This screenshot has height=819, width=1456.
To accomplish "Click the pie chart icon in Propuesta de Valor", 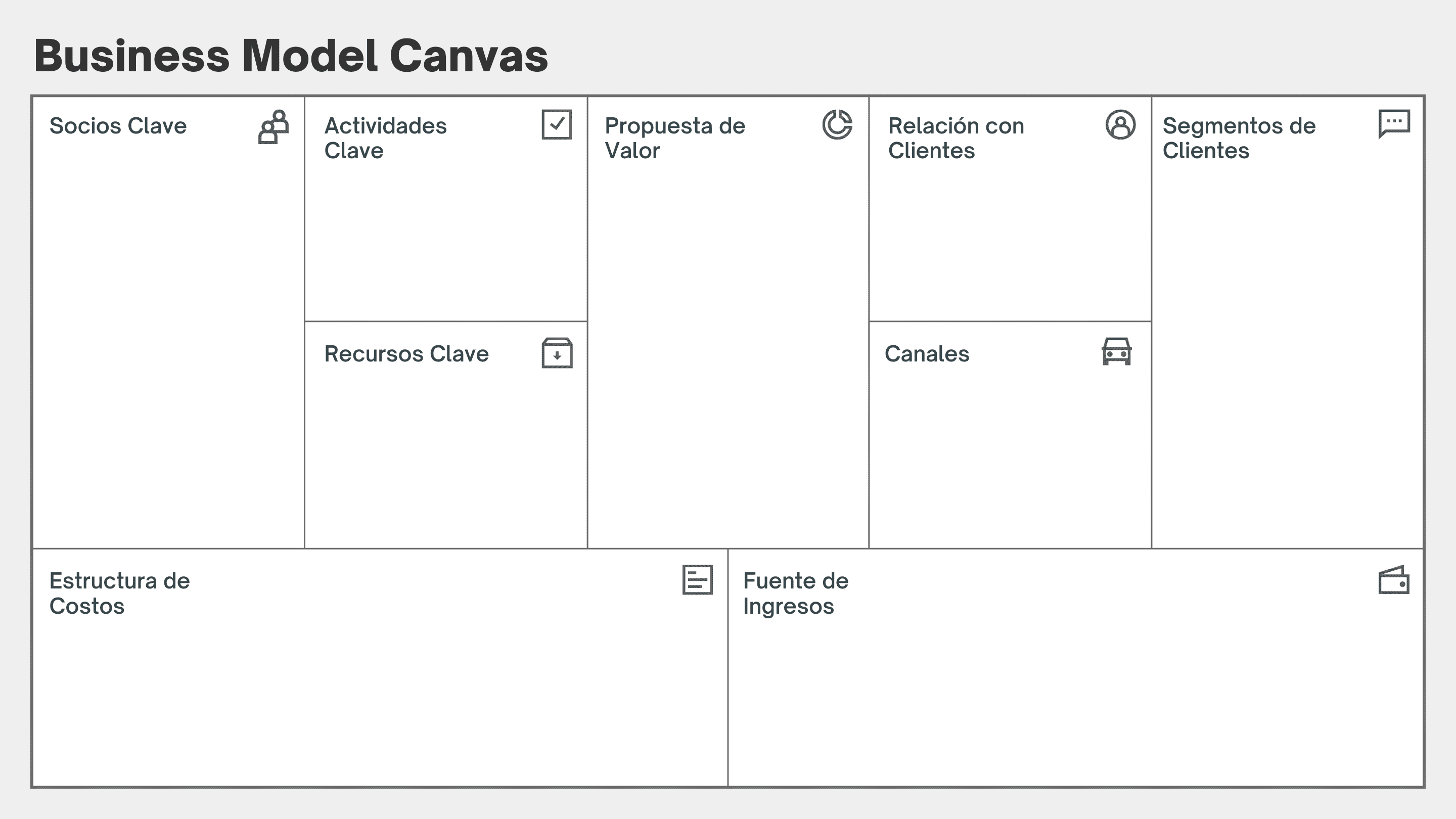I will coord(837,124).
